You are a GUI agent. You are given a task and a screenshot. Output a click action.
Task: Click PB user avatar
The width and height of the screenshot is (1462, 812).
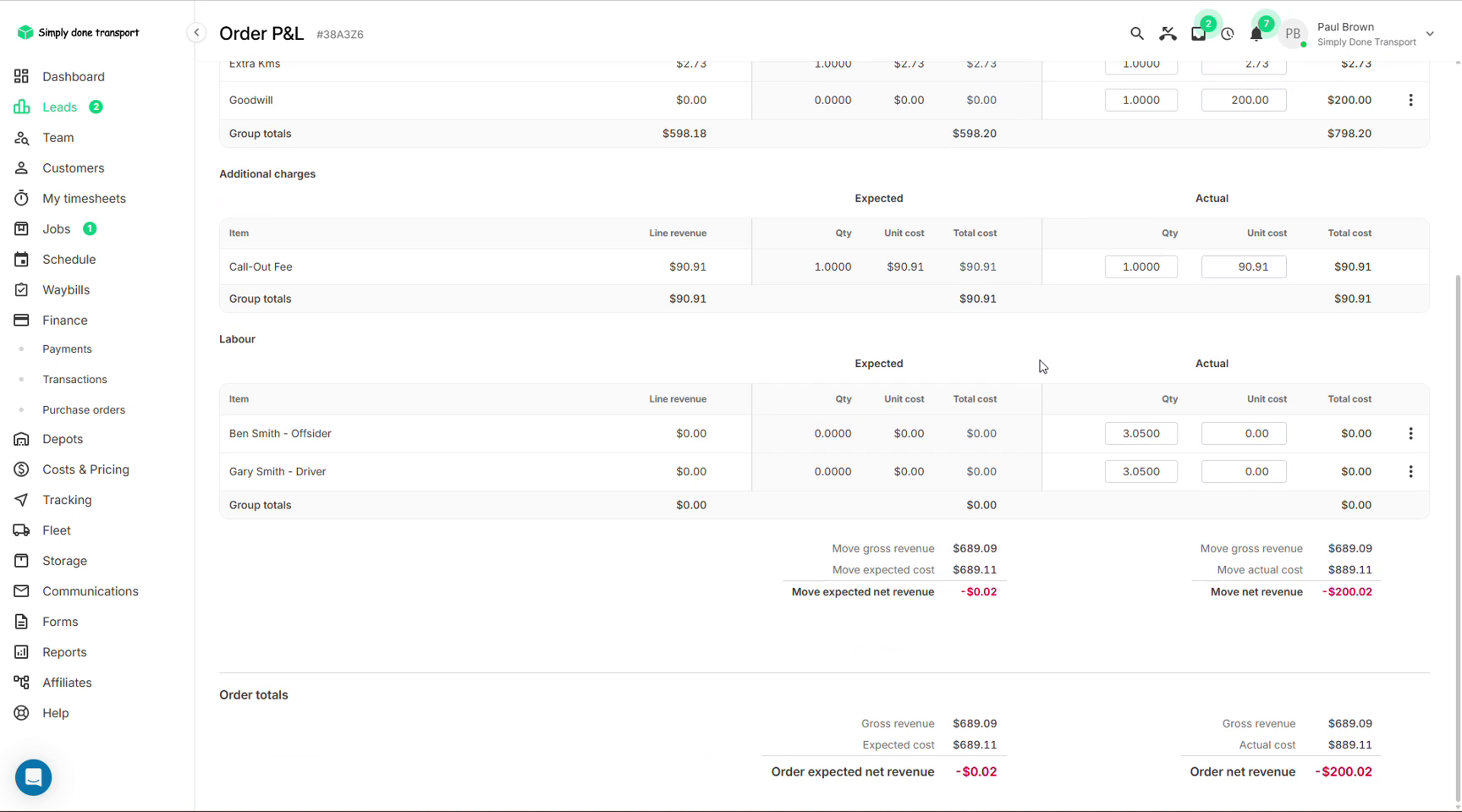(1293, 34)
